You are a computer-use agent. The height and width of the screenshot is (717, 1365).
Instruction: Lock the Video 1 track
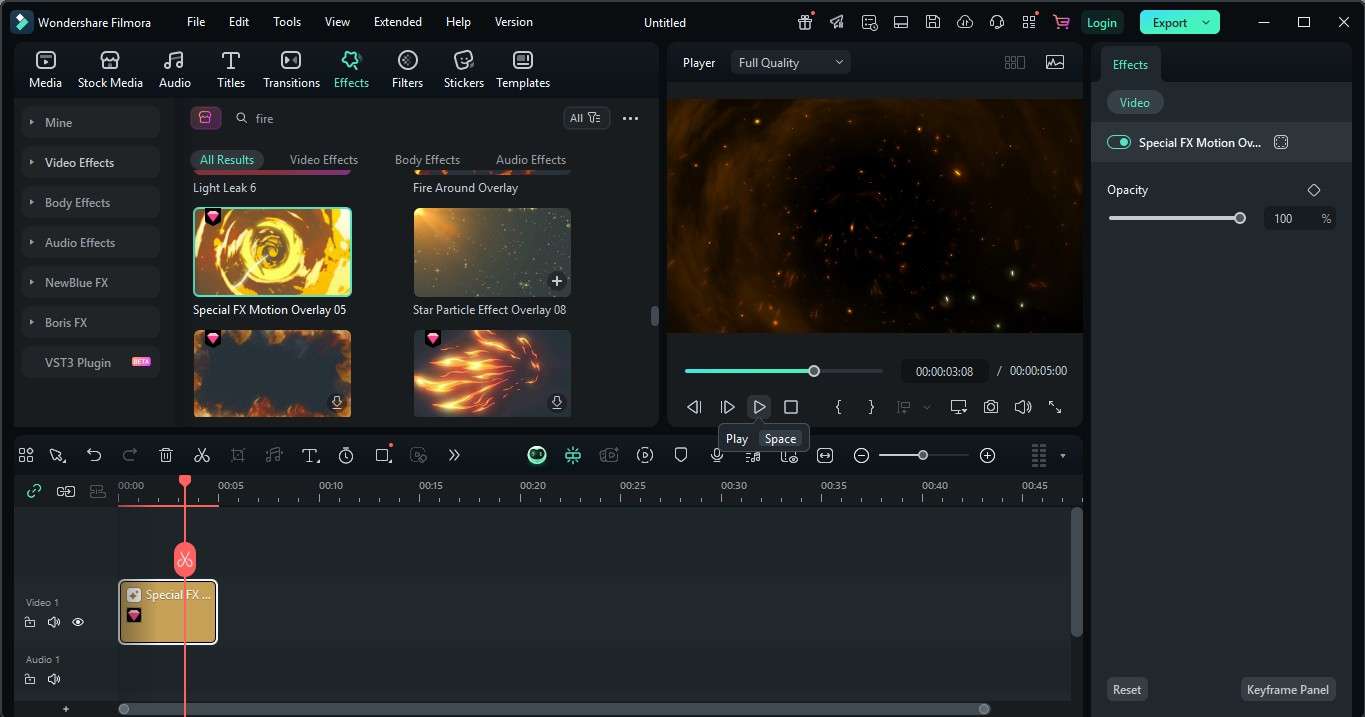point(30,622)
